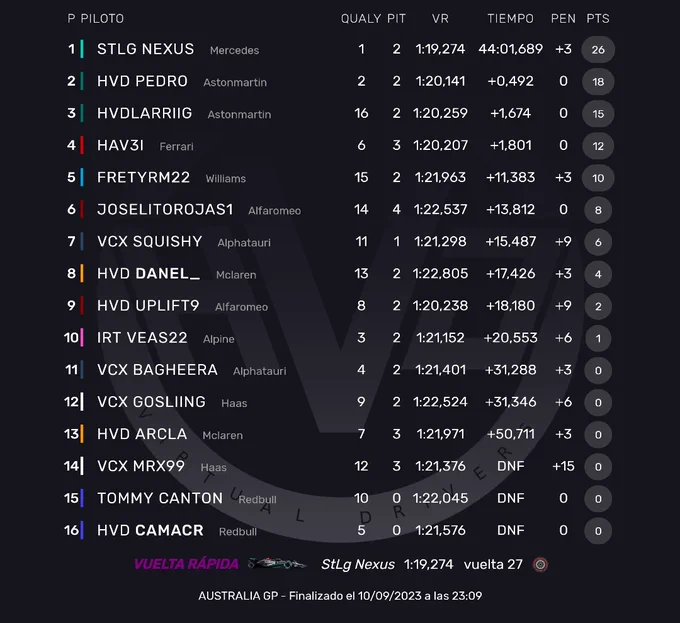Click the 26 points badge for STLG NEXUS
The width and height of the screenshot is (680, 623).
tap(598, 49)
